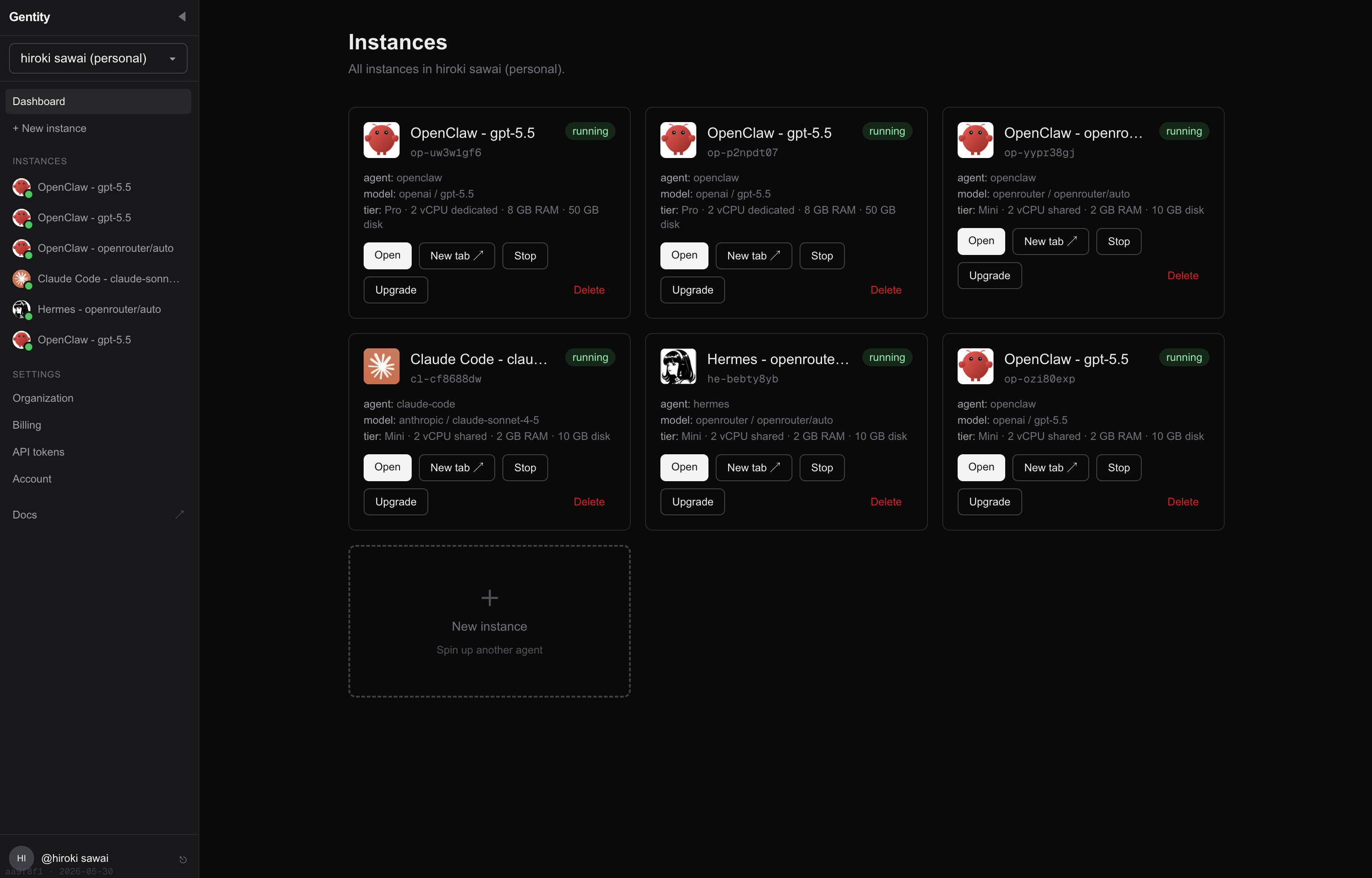Click the op-uw3w1gf6 instance ID text

tap(446, 153)
